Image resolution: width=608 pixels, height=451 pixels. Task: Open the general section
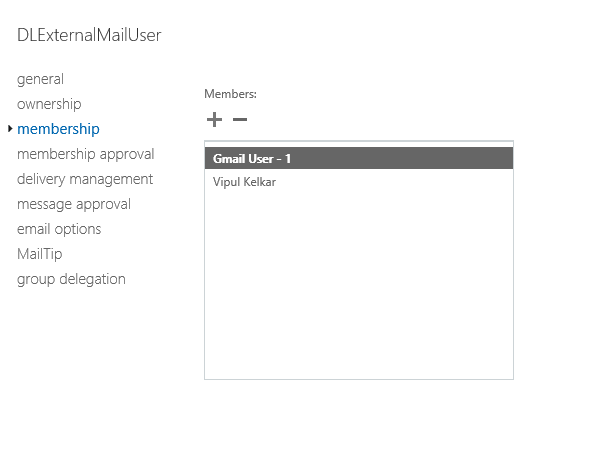[40, 79]
